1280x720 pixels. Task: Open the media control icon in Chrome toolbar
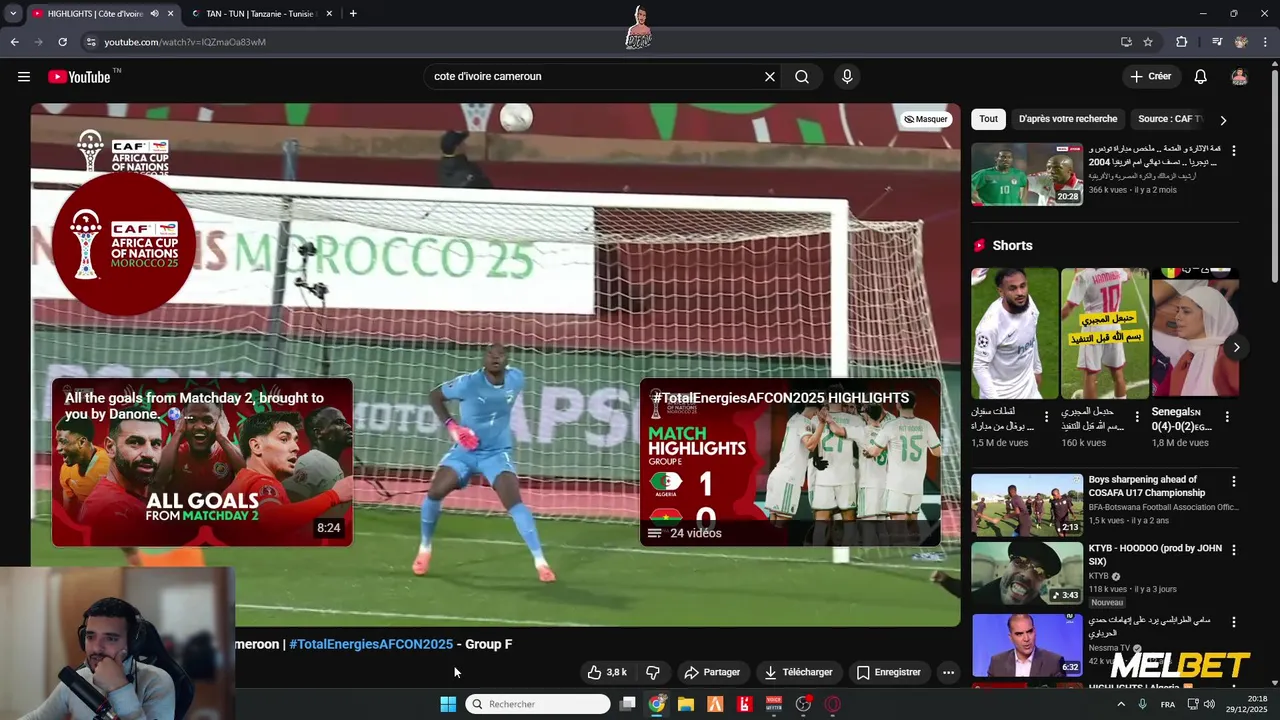coord(1216,42)
